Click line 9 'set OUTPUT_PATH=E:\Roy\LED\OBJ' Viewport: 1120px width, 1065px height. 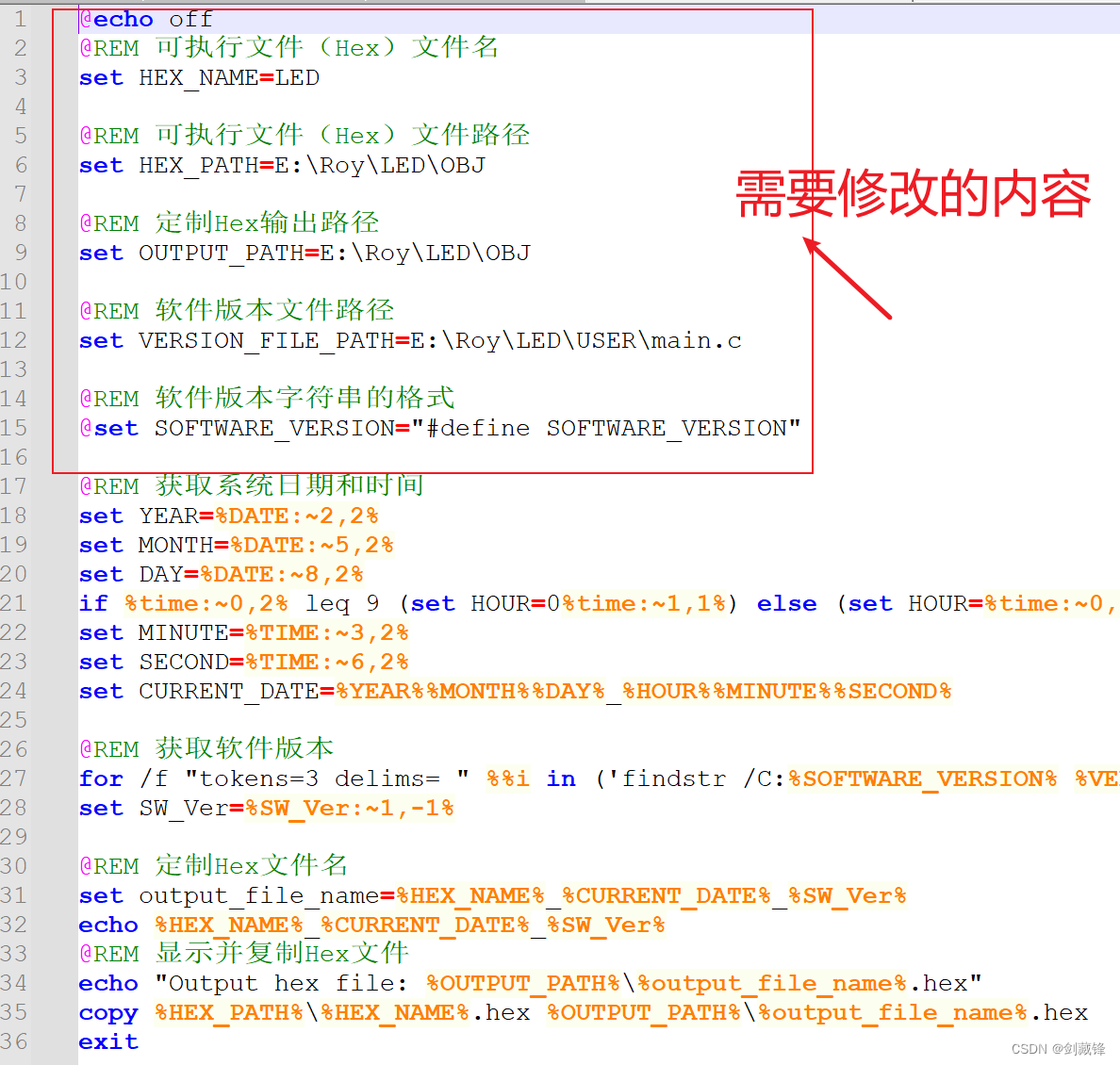tap(305, 254)
